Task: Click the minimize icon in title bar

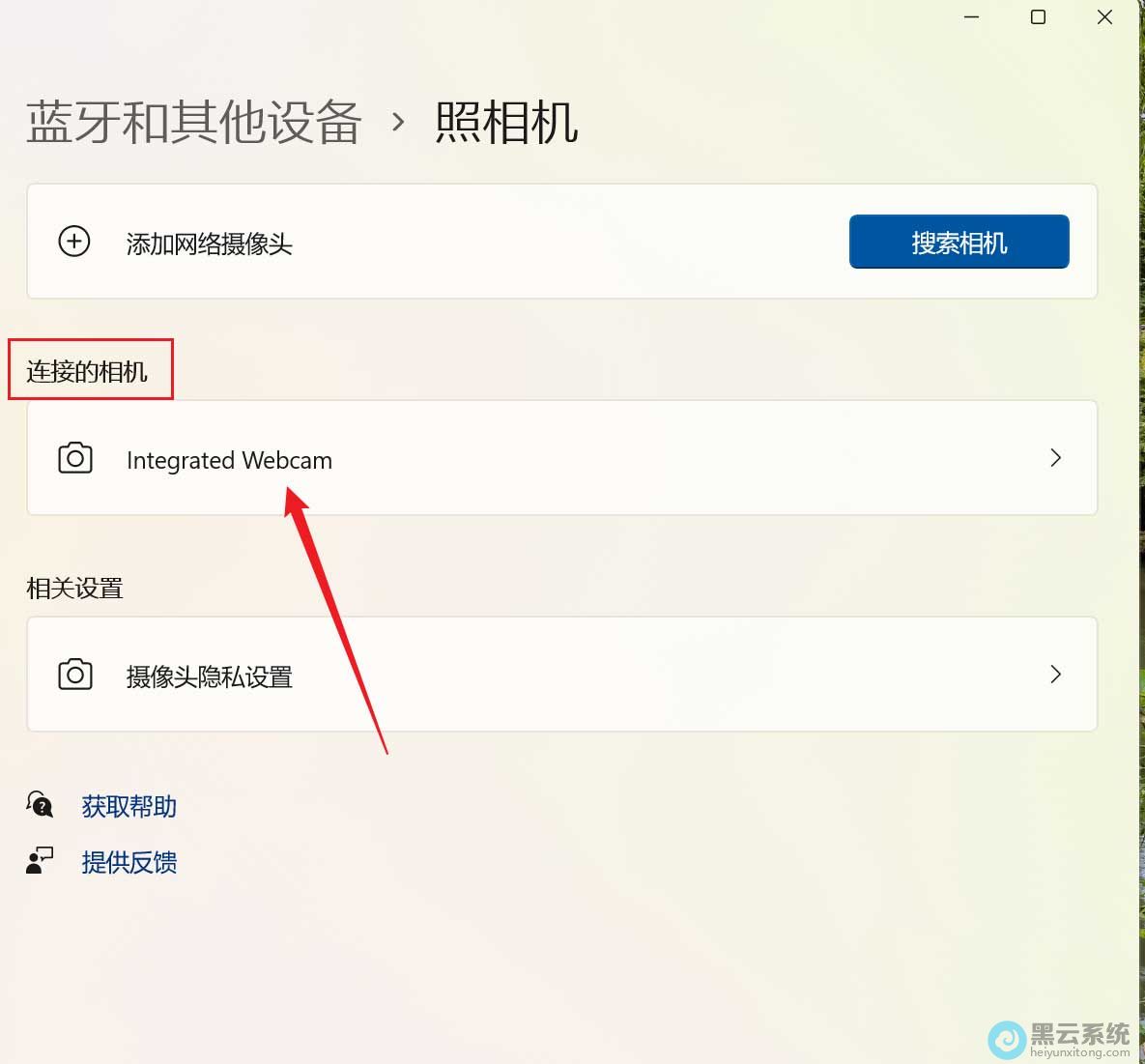Action: tap(970, 16)
